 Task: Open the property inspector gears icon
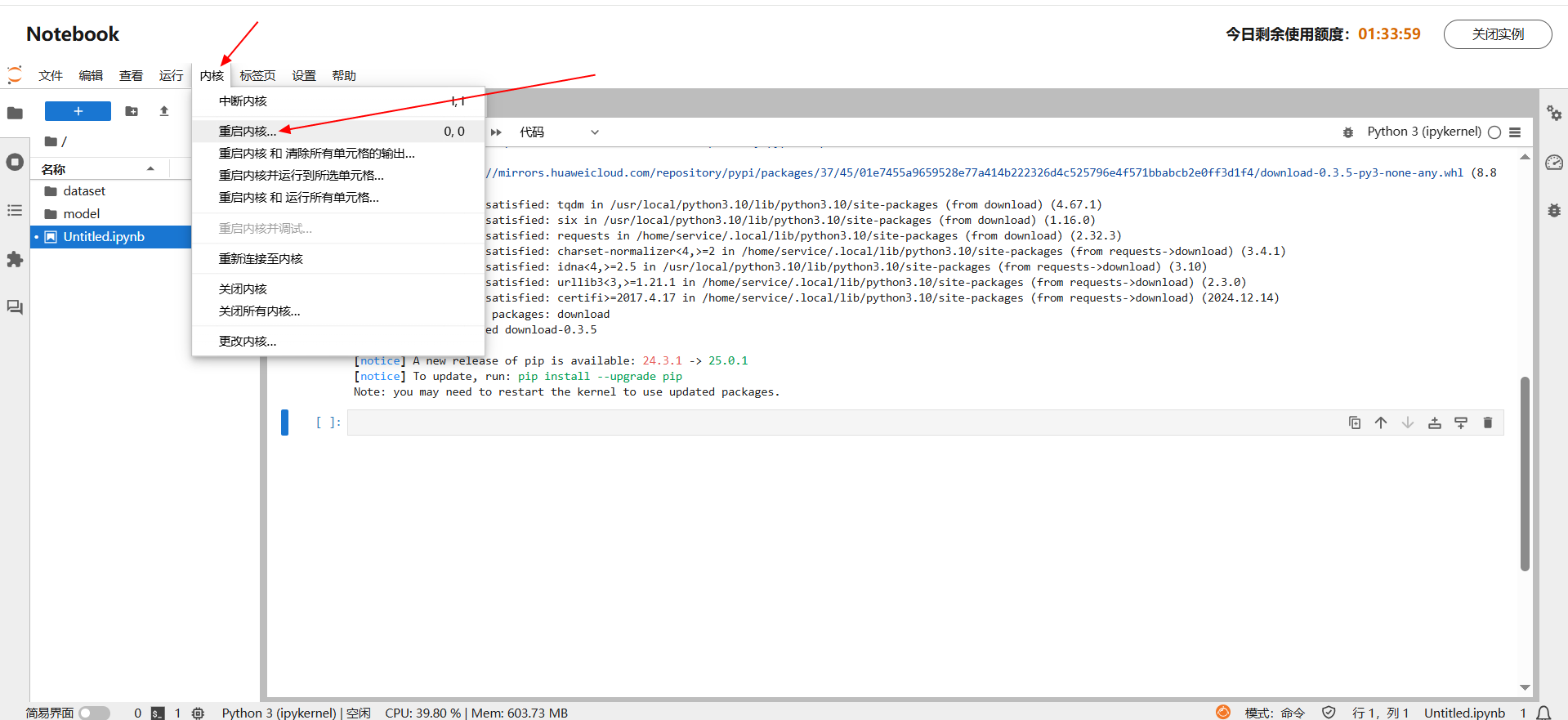click(1554, 113)
